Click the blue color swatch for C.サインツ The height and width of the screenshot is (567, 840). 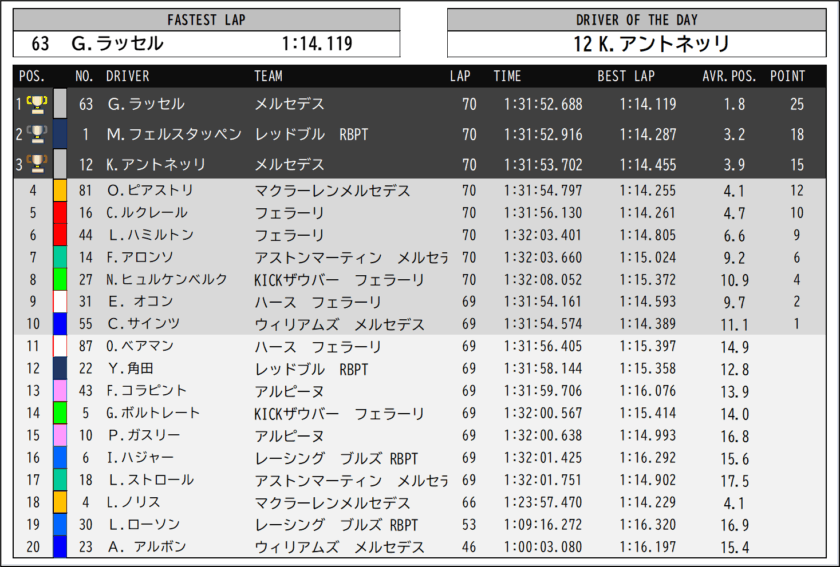point(60,324)
